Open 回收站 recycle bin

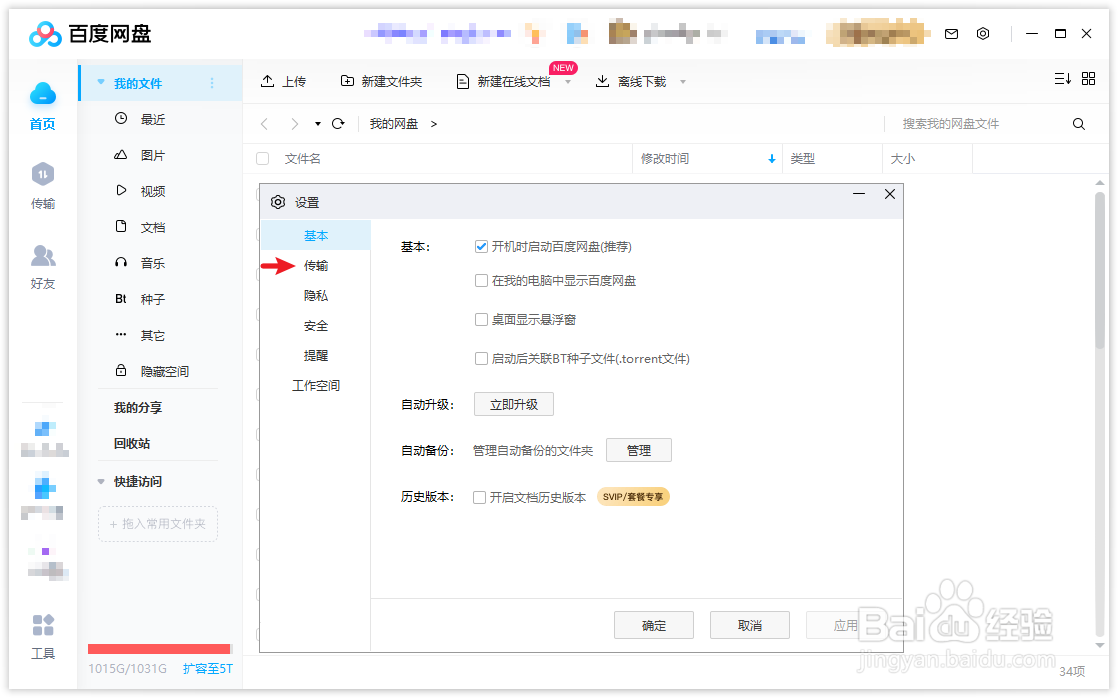click(x=132, y=443)
